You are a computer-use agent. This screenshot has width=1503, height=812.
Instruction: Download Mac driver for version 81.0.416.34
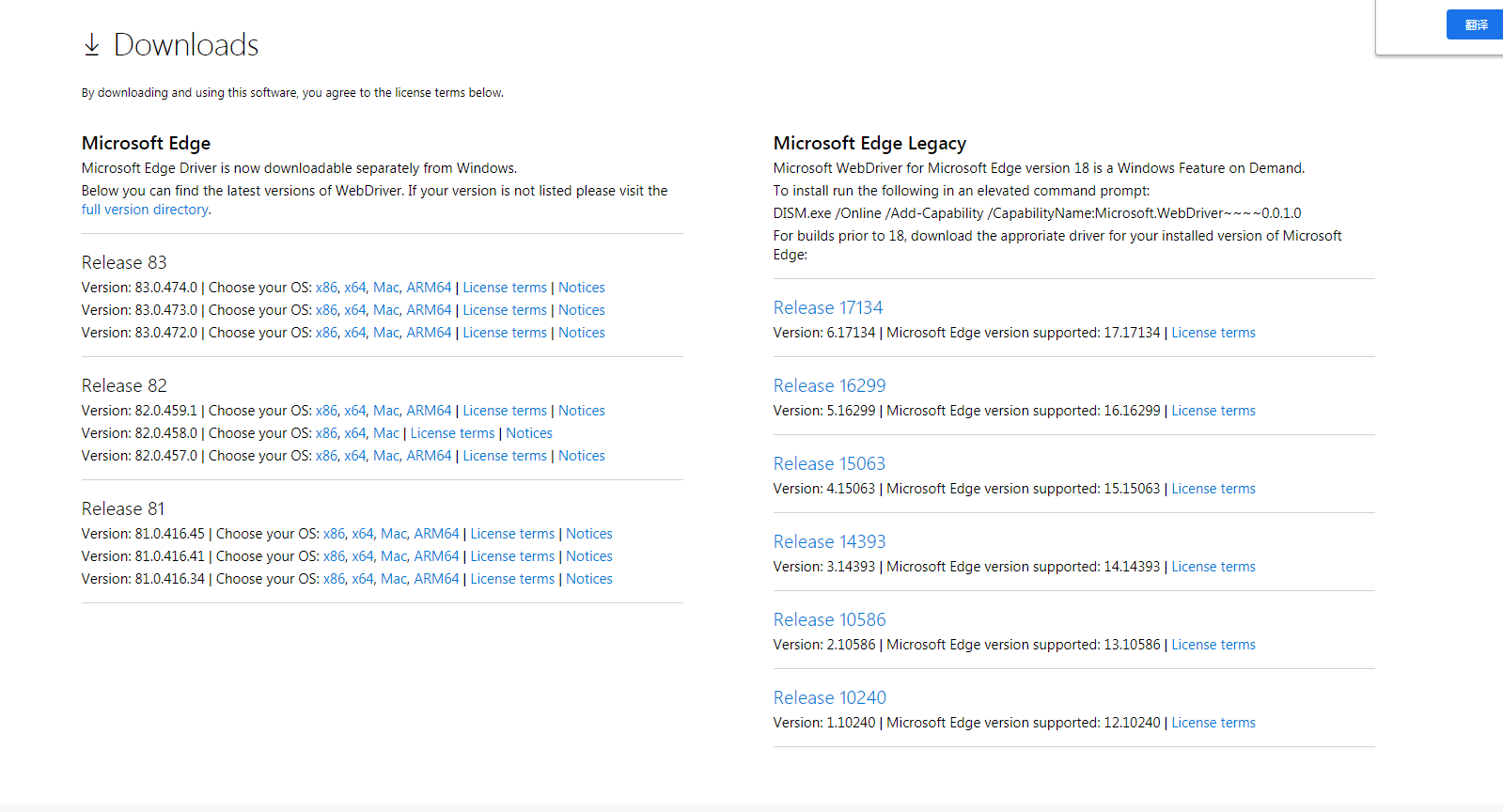click(394, 579)
